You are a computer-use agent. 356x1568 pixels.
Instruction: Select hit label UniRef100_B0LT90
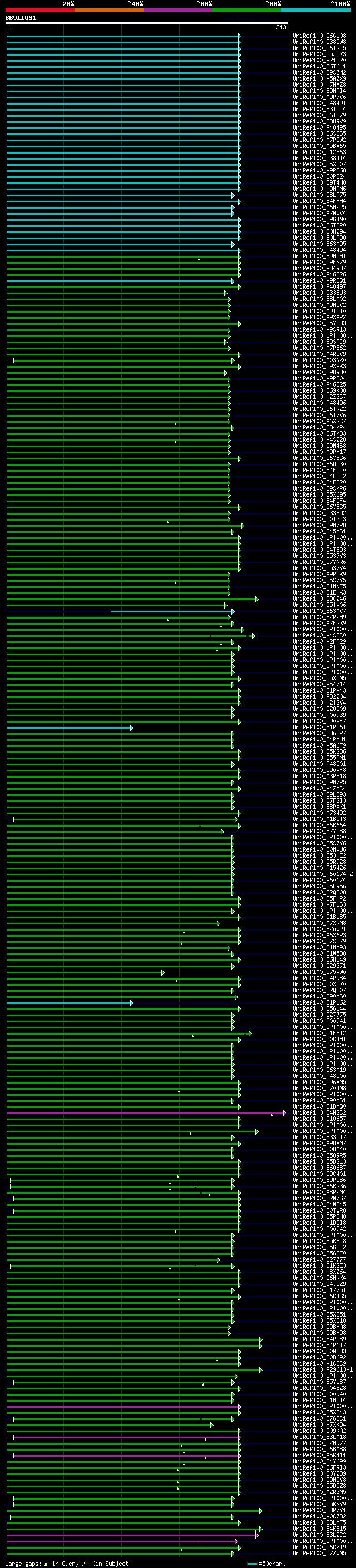[x=319, y=238]
